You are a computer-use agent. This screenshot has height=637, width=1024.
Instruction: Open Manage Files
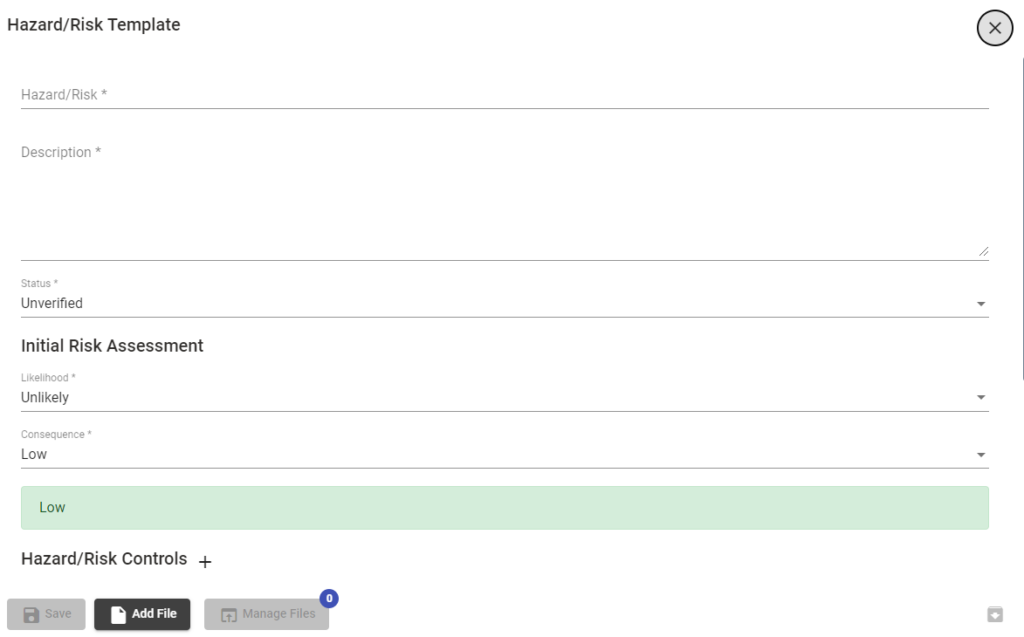(266, 614)
